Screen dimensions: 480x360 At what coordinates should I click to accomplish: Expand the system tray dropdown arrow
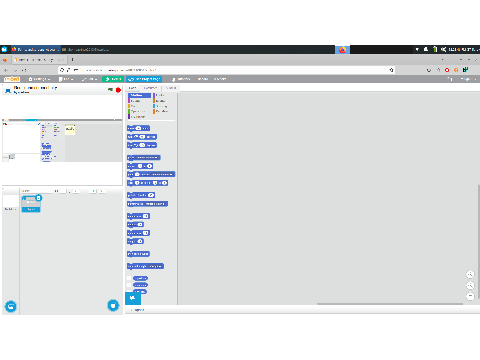(x=417, y=49)
